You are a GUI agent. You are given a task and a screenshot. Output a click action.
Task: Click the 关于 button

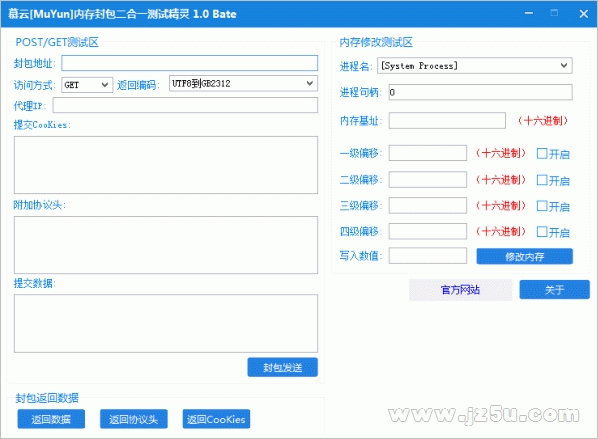(x=555, y=290)
